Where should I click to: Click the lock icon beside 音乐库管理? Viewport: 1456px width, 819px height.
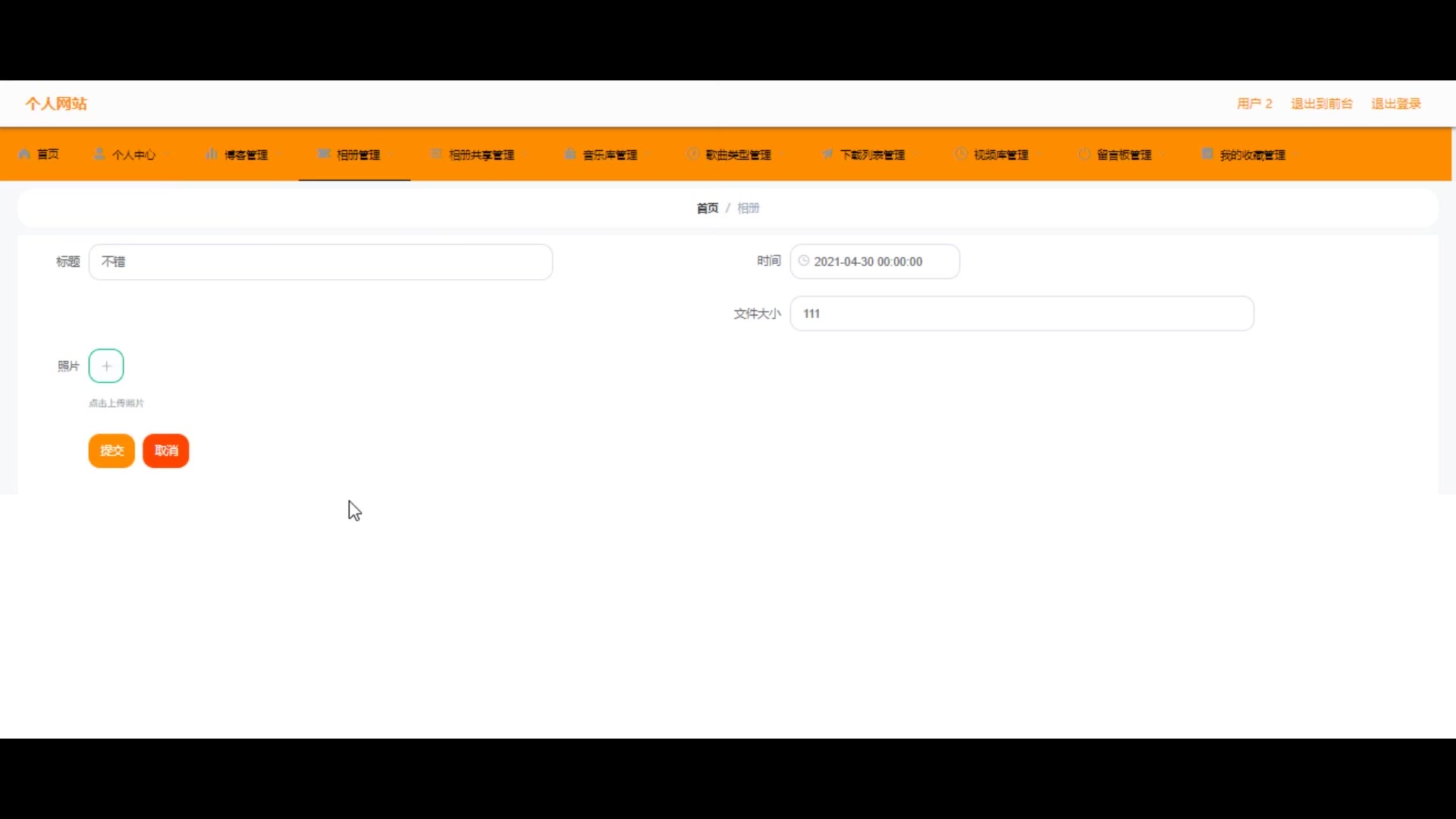[x=570, y=154]
